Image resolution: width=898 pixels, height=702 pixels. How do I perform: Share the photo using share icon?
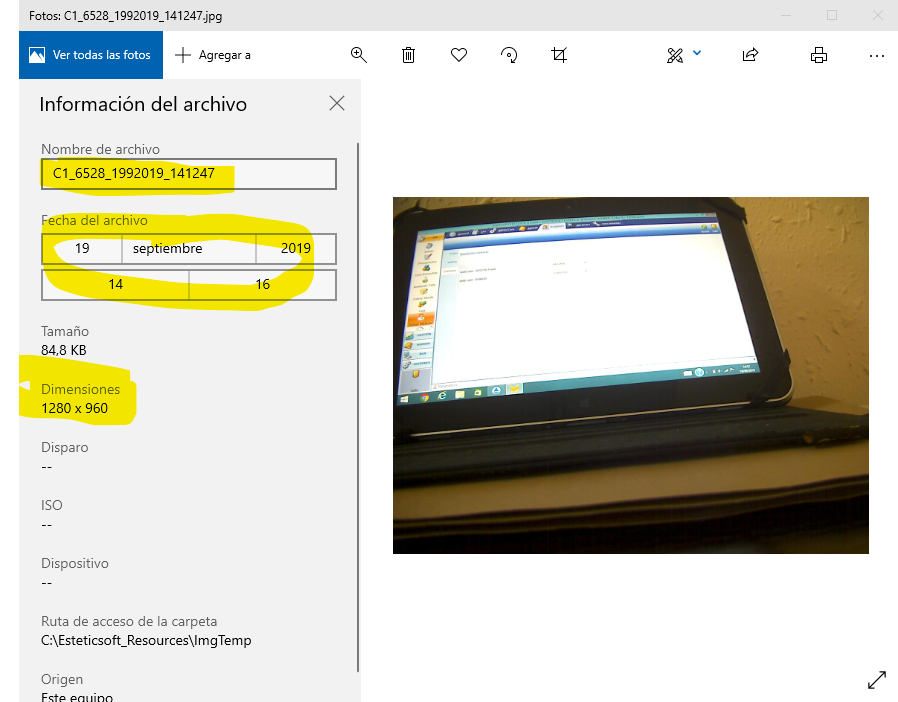coord(750,55)
